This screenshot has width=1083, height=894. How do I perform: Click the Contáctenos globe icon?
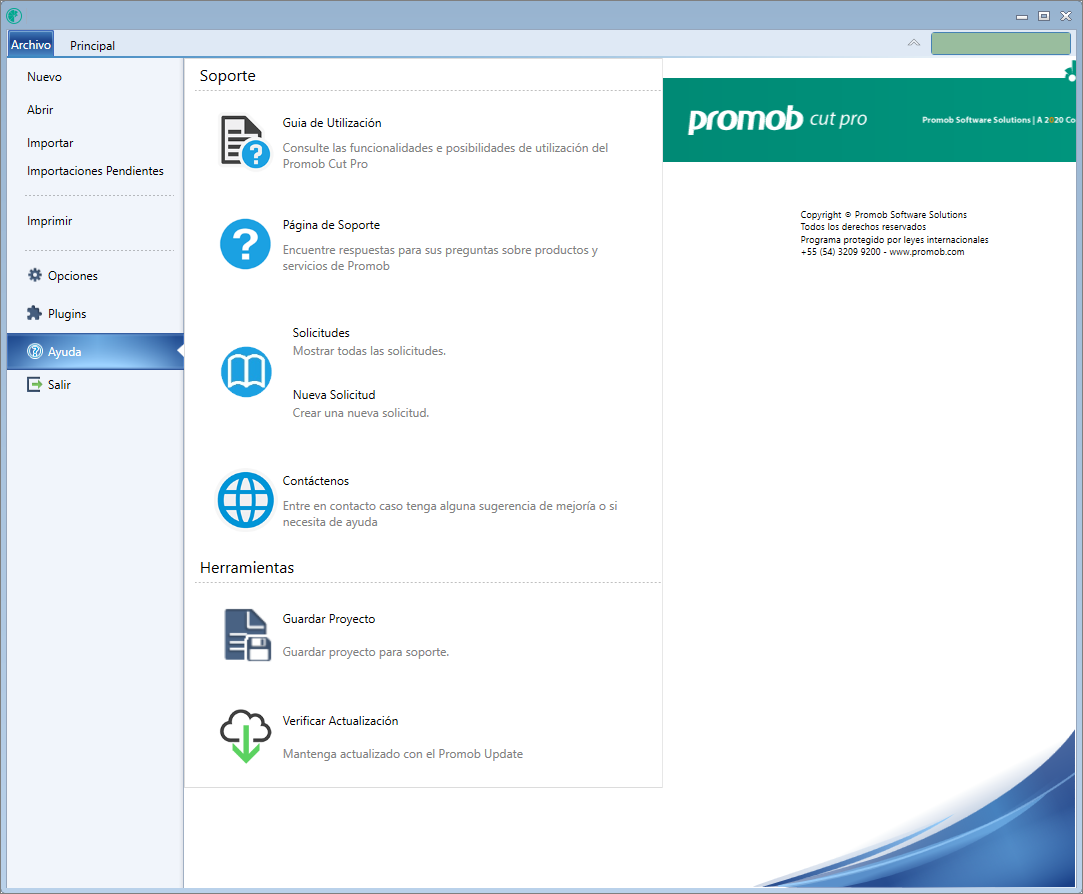coord(245,500)
